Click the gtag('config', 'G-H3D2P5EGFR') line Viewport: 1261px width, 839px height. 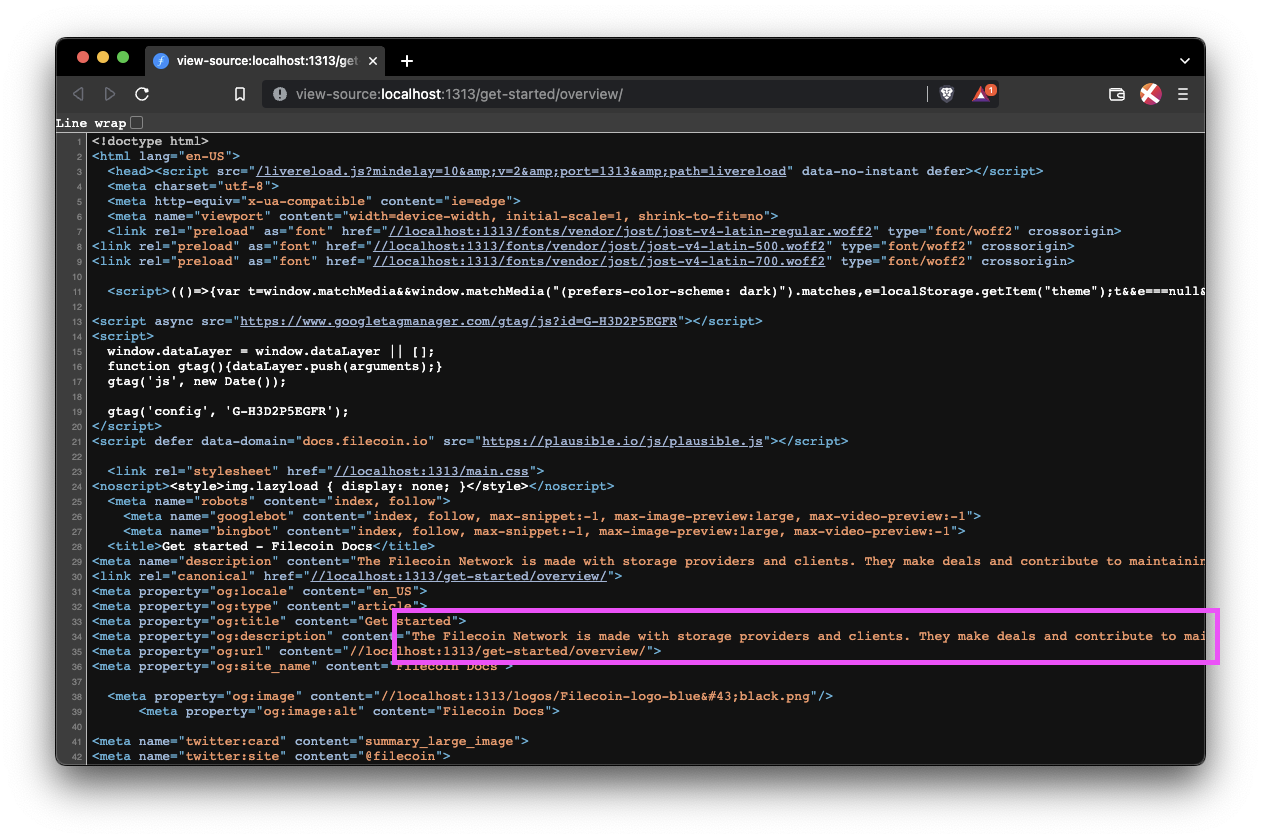tap(228, 411)
